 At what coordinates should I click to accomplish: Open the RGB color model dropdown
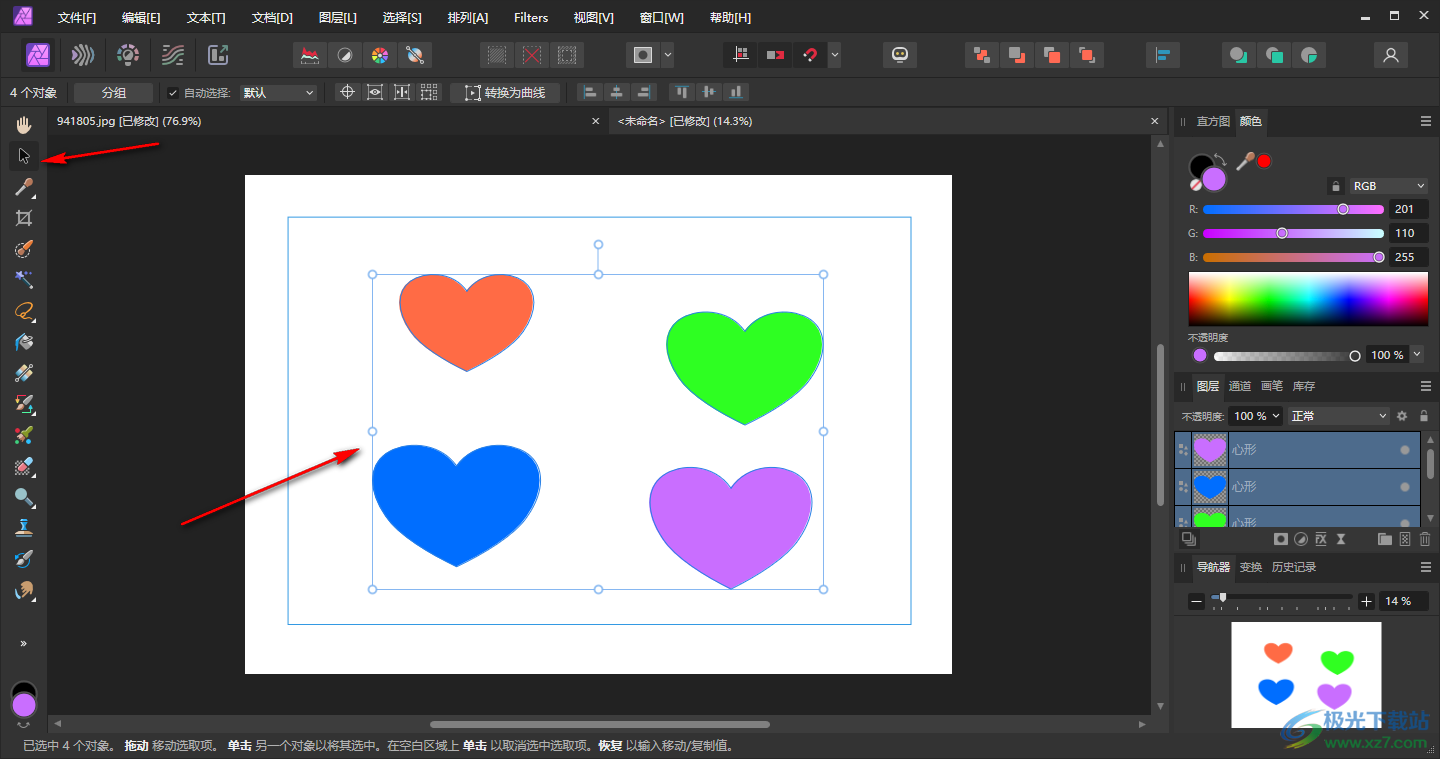pyautogui.click(x=1389, y=186)
